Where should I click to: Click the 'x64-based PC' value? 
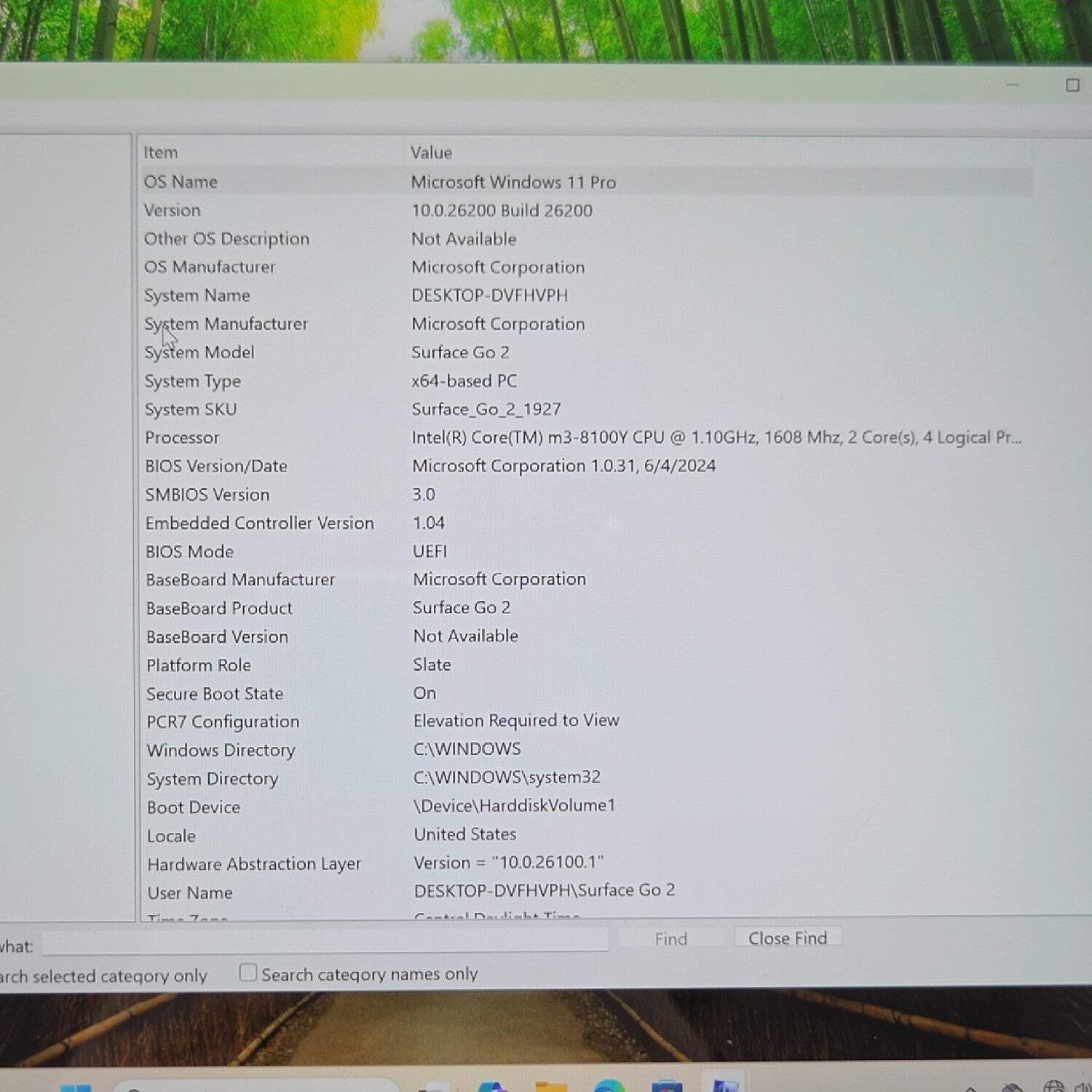pyautogui.click(x=464, y=381)
